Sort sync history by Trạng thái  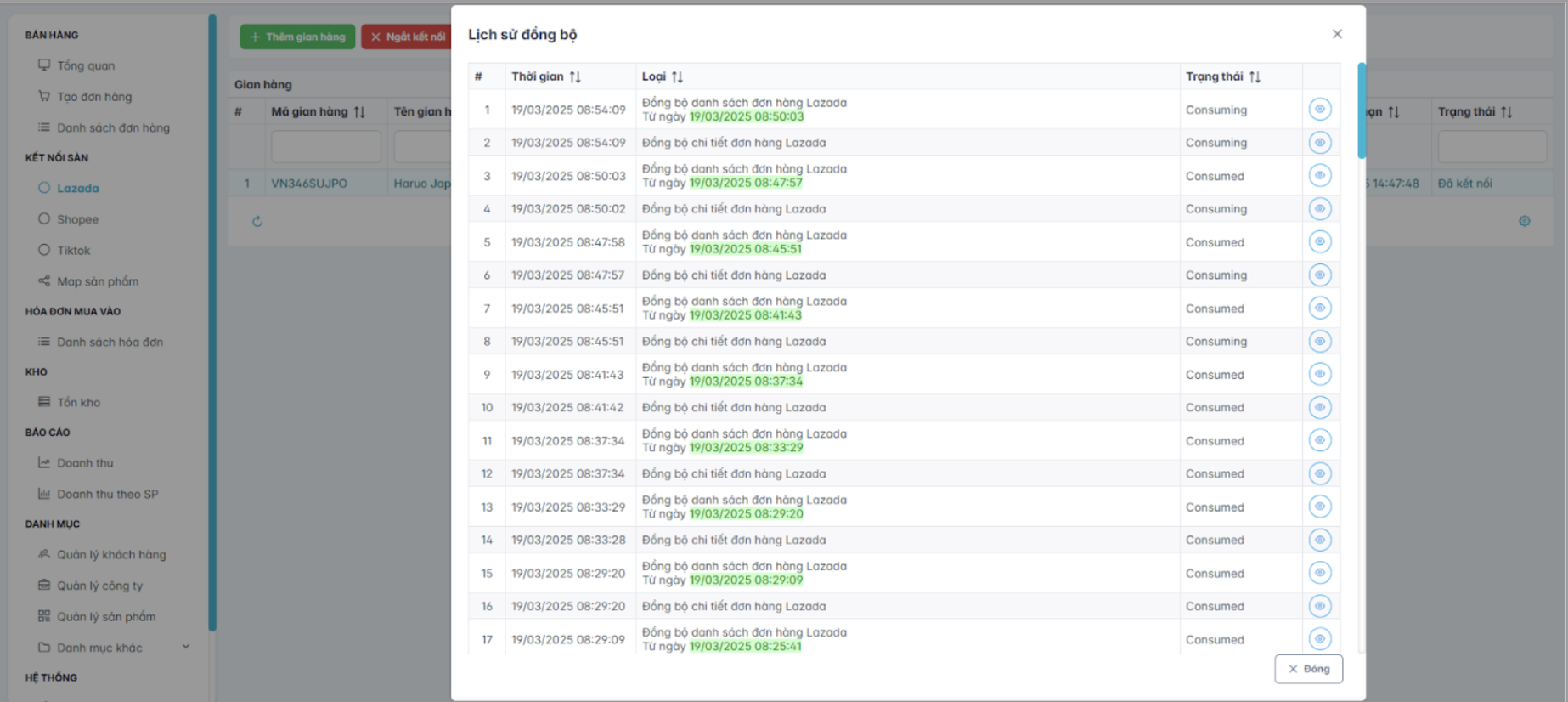(1255, 77)
